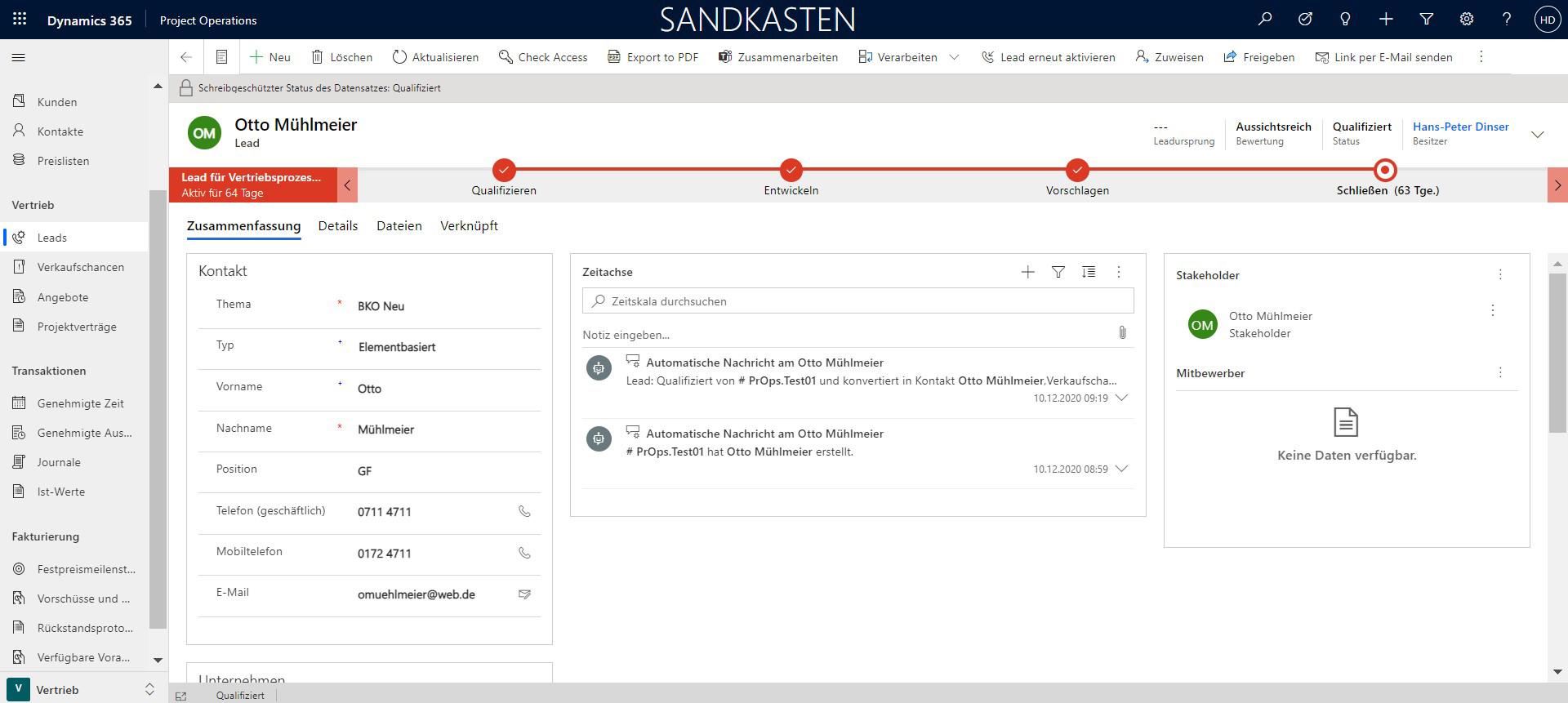Expand the 10.12.2020 08:59 timeline entry
The image size is (1568, 703).
click(1122, 469)
